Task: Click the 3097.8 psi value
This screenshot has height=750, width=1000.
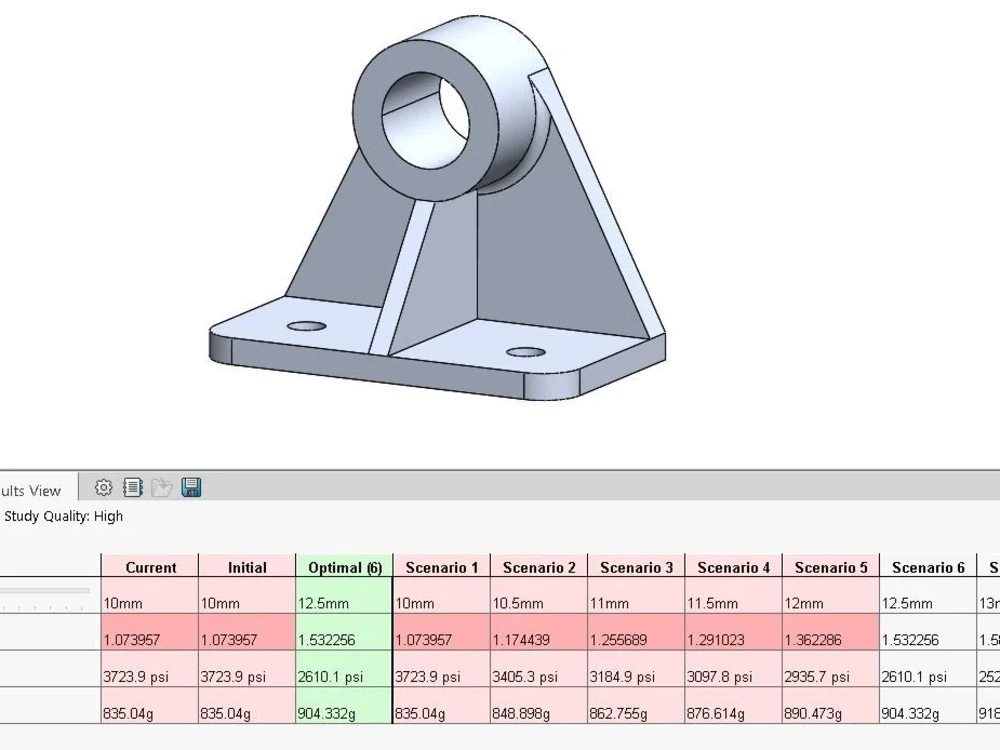Action: click(x=733, y=669)
